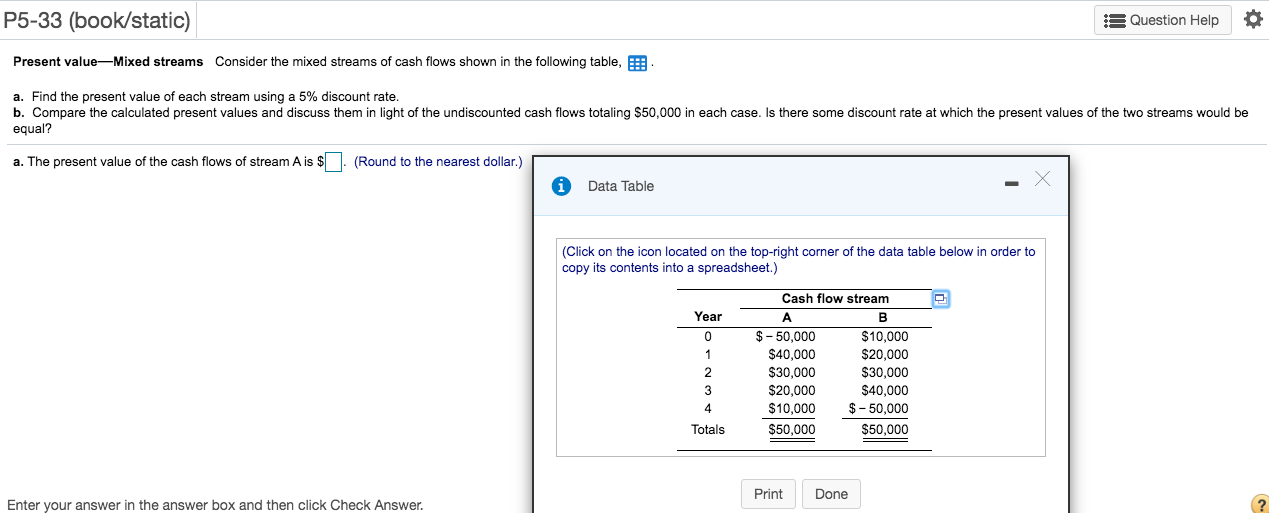Select the $-50,000 cell in stream A

coord(785,336)
